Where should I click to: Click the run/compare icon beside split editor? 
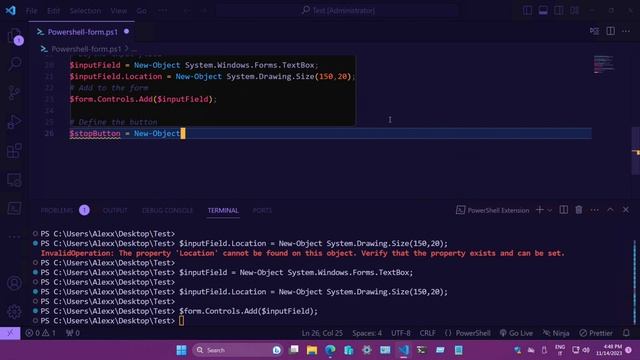595,31
